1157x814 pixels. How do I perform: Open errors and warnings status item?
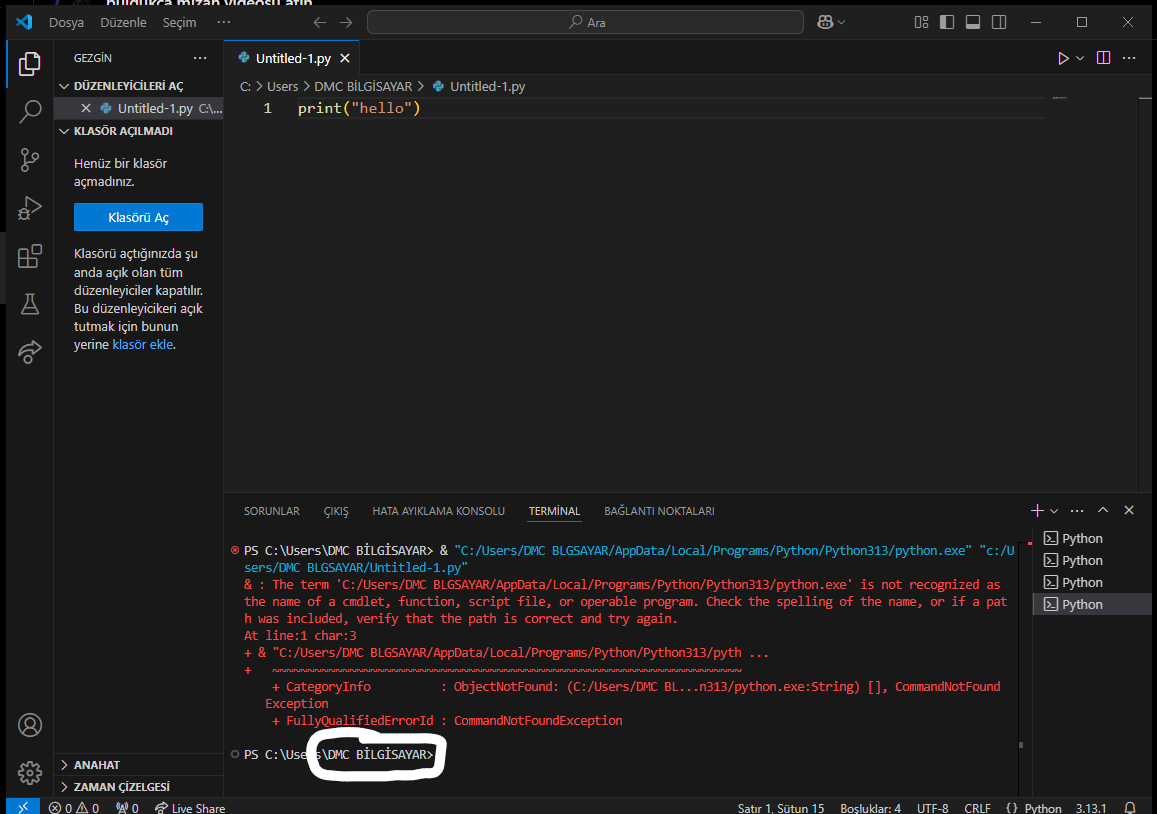[74, 807]
